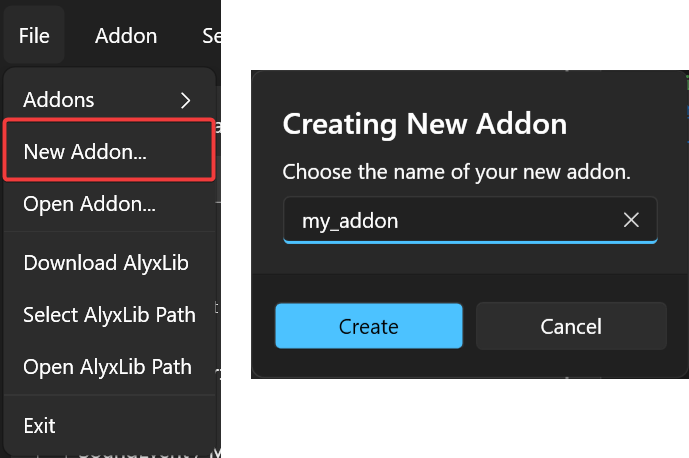Click Download AlyxLib in the menu

[x=106, y=263]
